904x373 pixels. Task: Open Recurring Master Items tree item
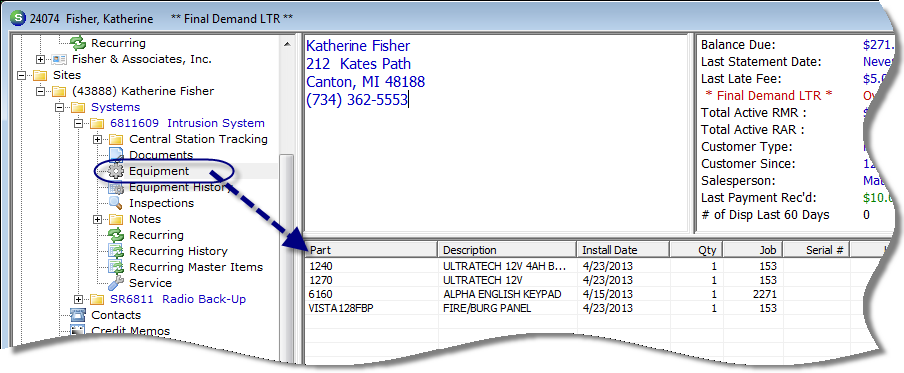point(196,267)
